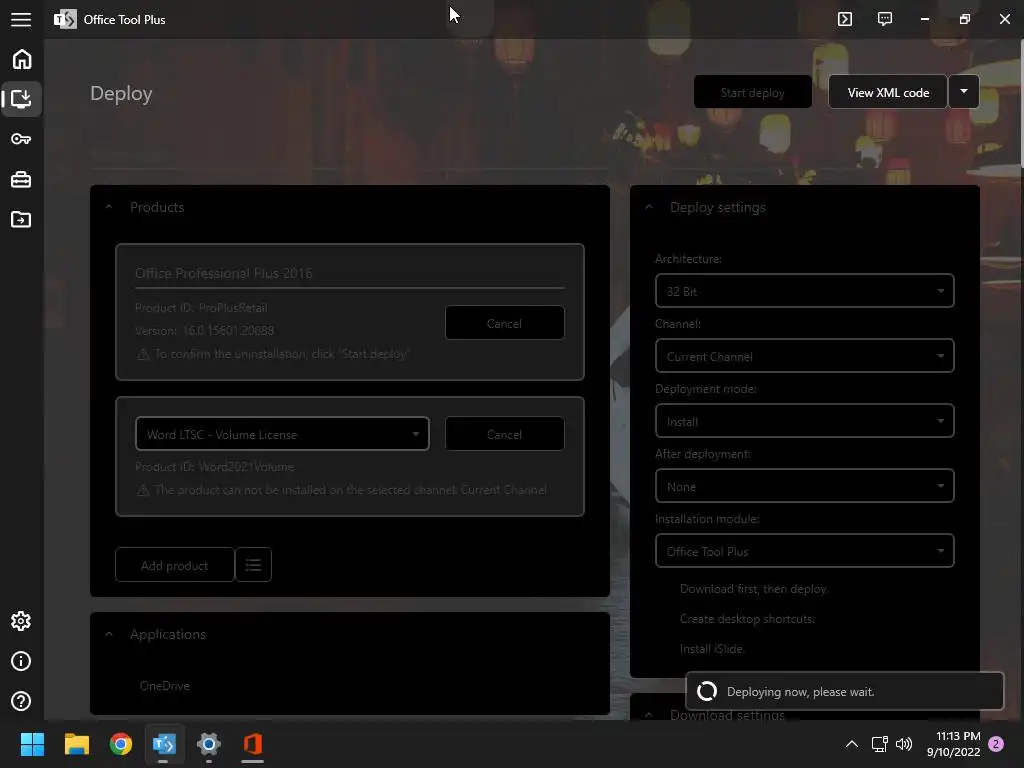Cancel the Word LTSC product entry
This screenshot has height=768, width=1024.
pos(504,434)
